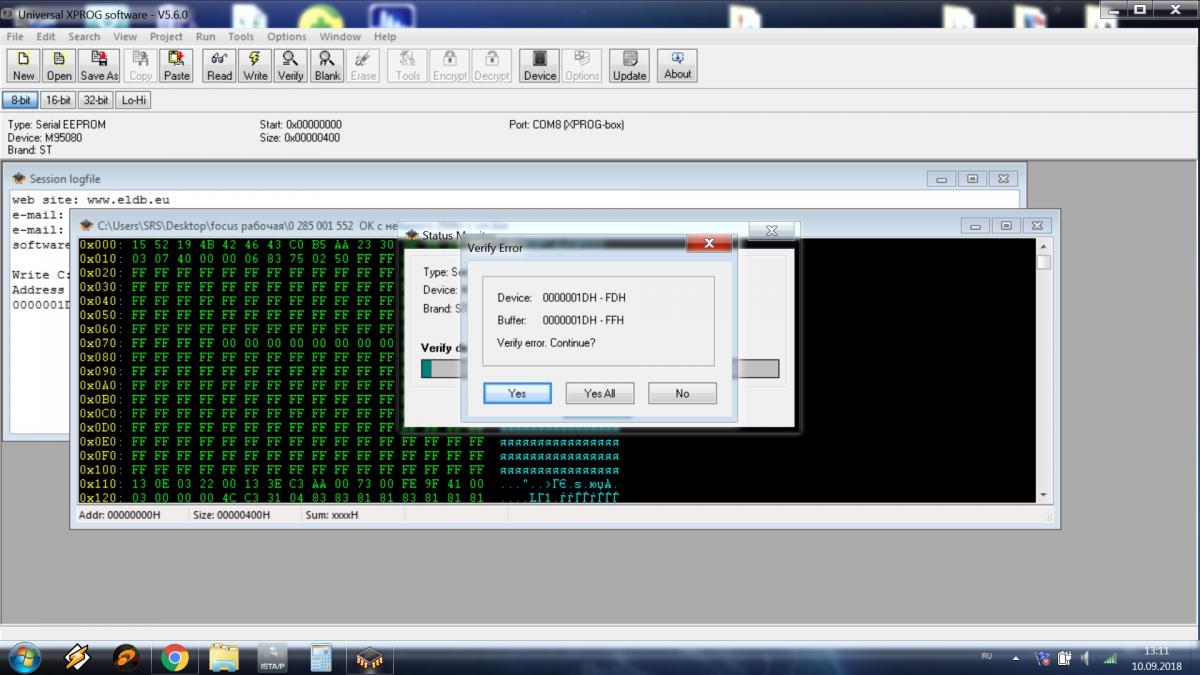Click the Verify toolbar icon
The image size is (1200, 675).
coord(290,66)
